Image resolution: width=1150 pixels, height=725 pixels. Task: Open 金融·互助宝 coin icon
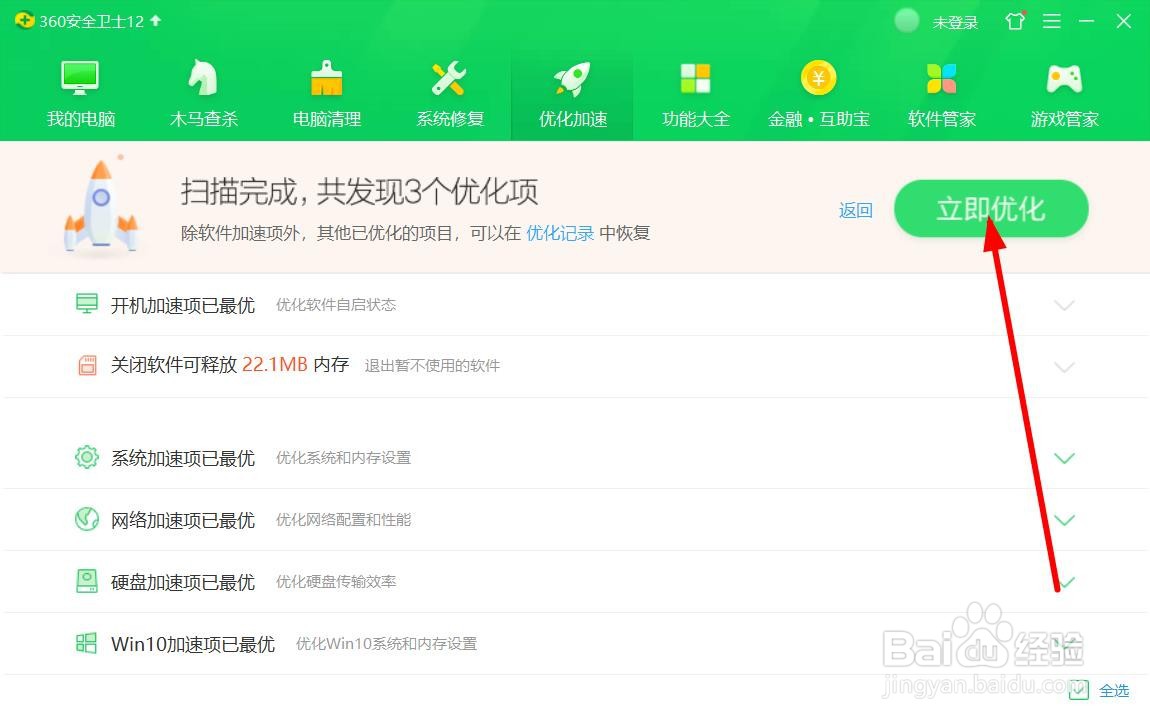point(818,78)
